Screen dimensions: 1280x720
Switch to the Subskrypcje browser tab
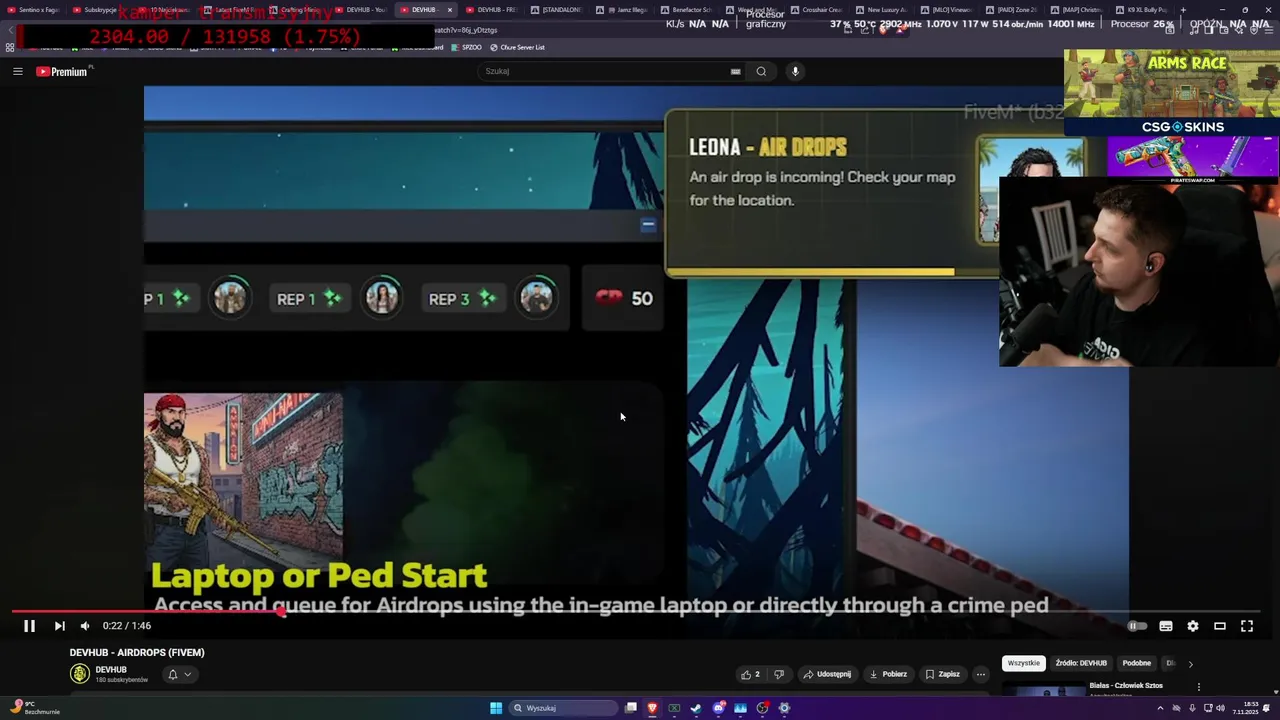pyautogui.click(x=99, y=10)
